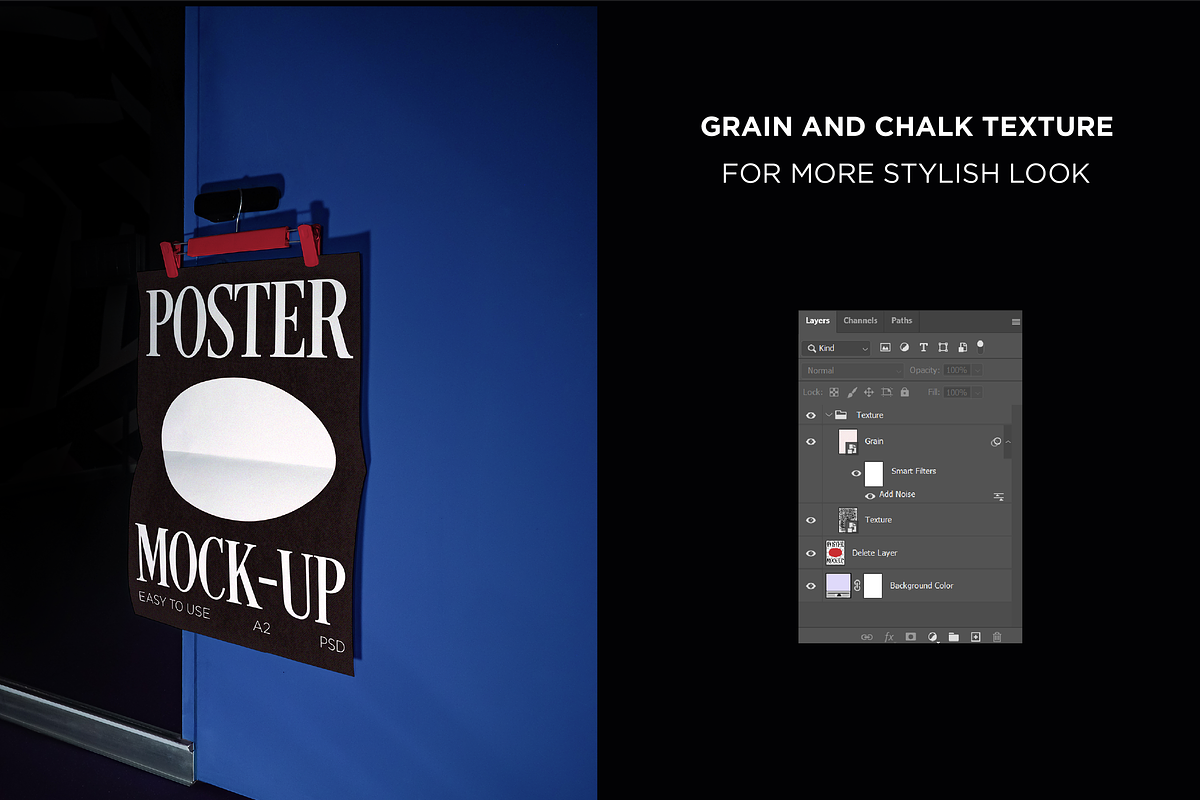Screen dimensions: 1200x800
Task: Click the lock all padlock icon
Action: [x=905, y=393]
